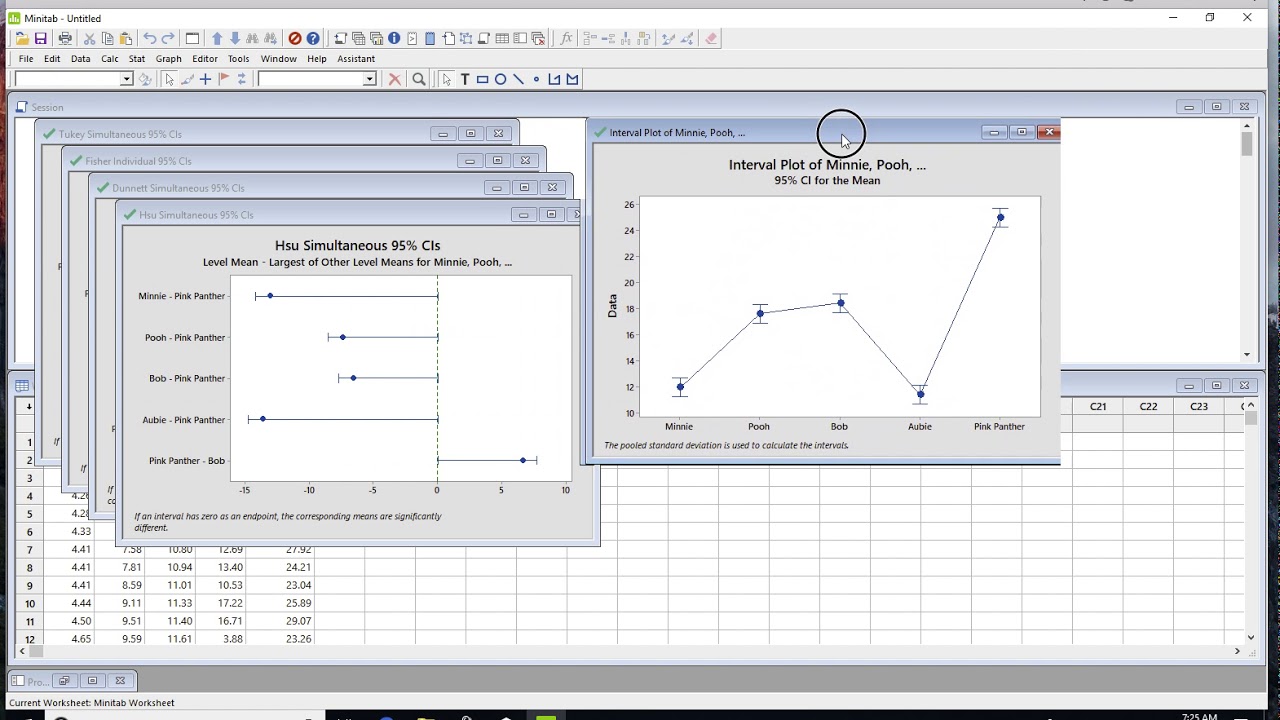Pick the Ellipse drawing tool

tap(500, 79)
